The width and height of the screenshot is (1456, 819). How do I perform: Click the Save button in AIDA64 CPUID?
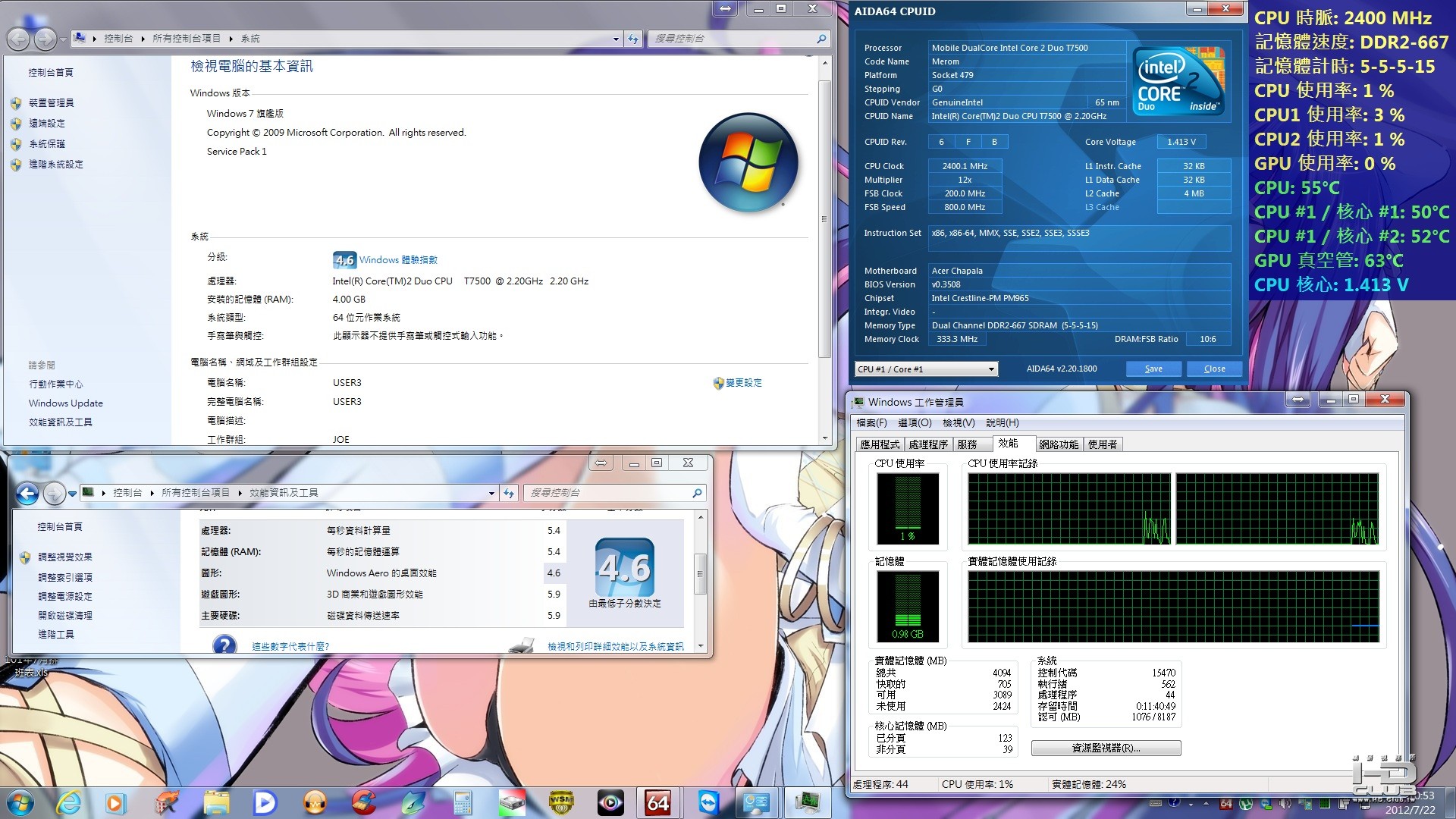1153,369
